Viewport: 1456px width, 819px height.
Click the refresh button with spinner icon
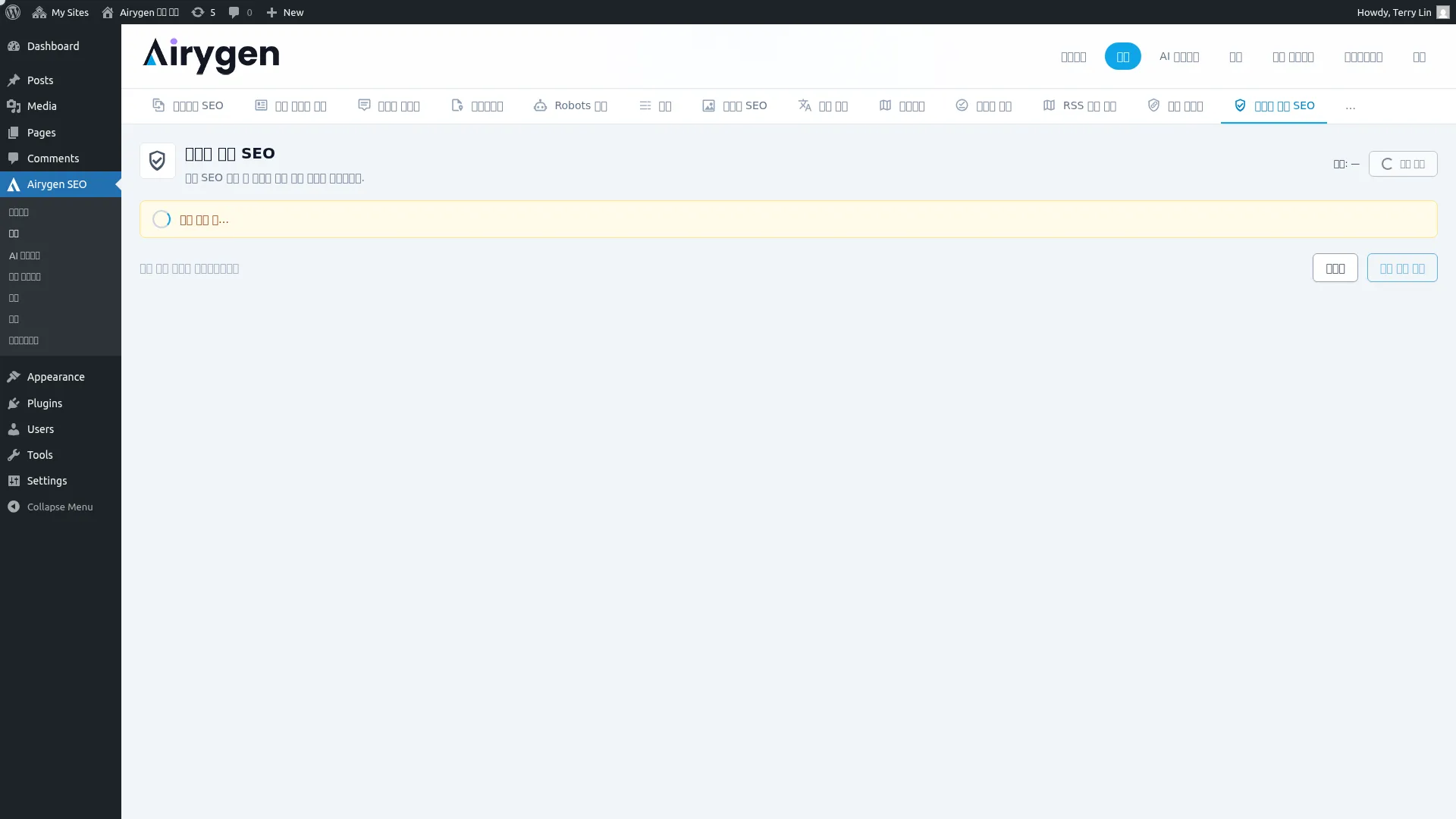(x=1403, y=164)
